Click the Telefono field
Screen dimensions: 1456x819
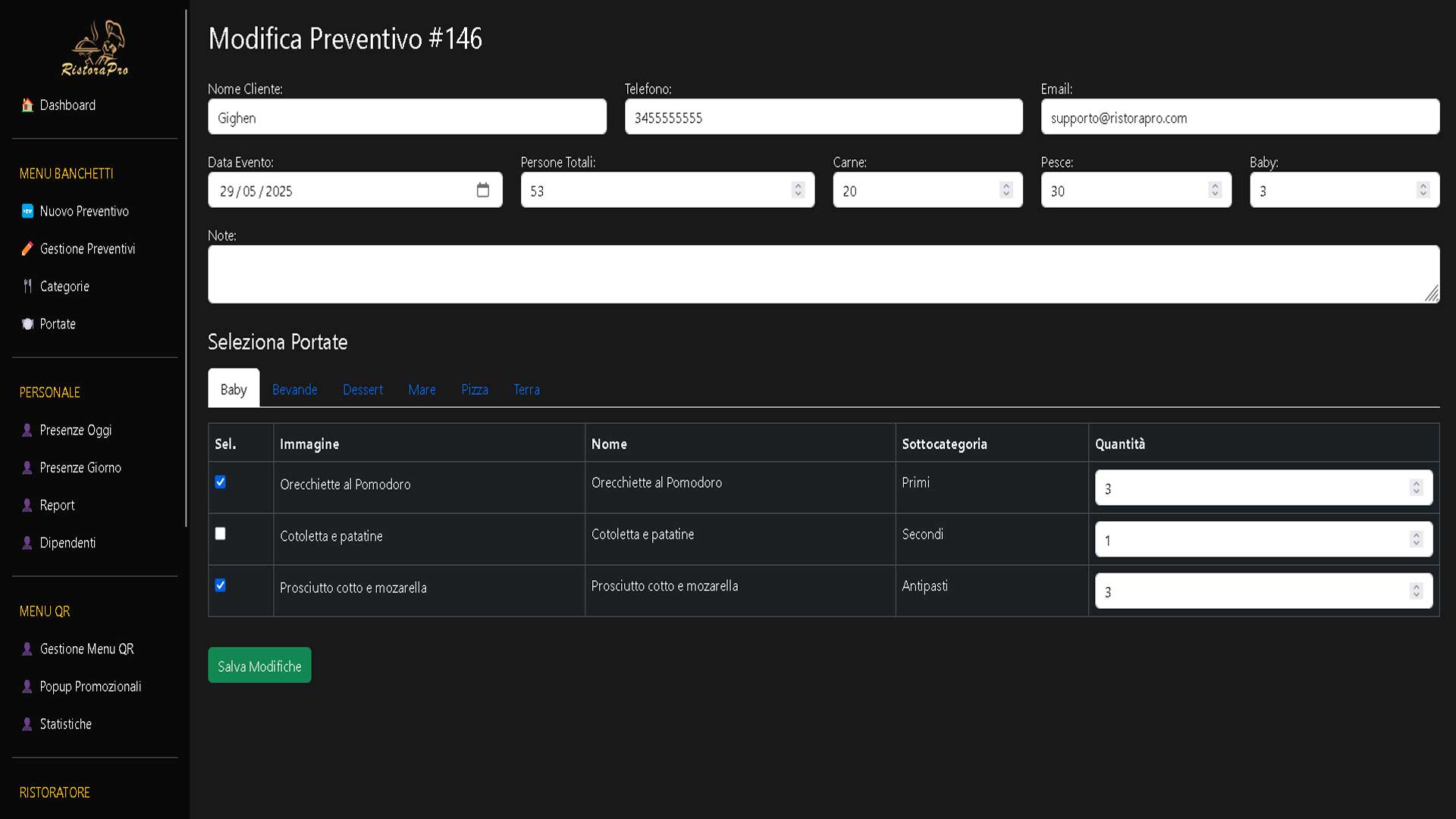point(824,117)
